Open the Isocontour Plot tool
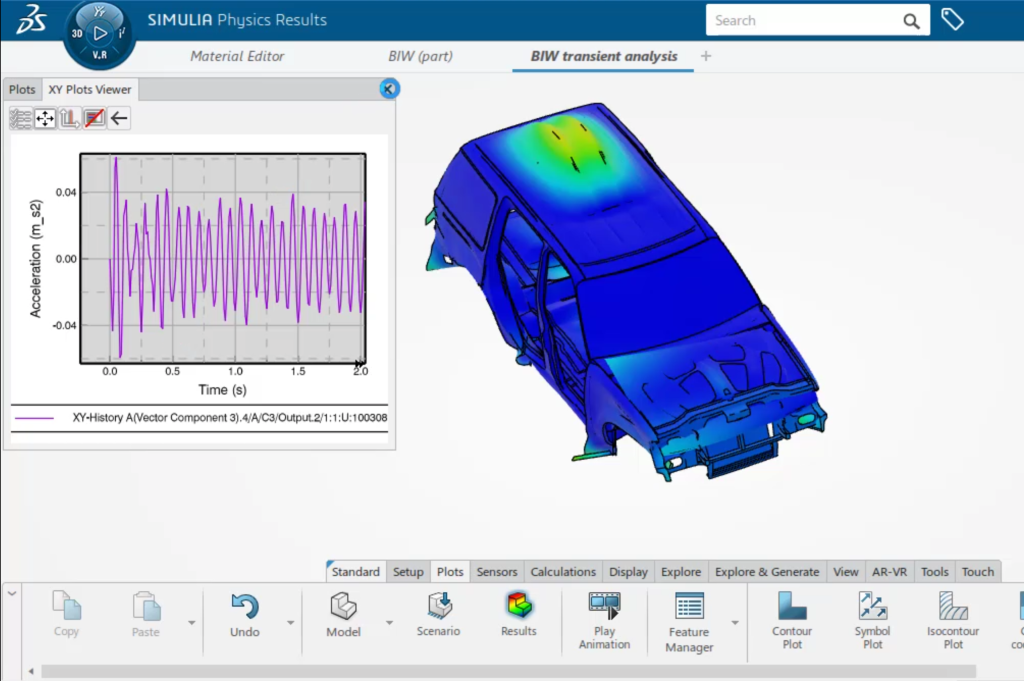The height and width of the screenshot is (681, 1024). [953, 606]
